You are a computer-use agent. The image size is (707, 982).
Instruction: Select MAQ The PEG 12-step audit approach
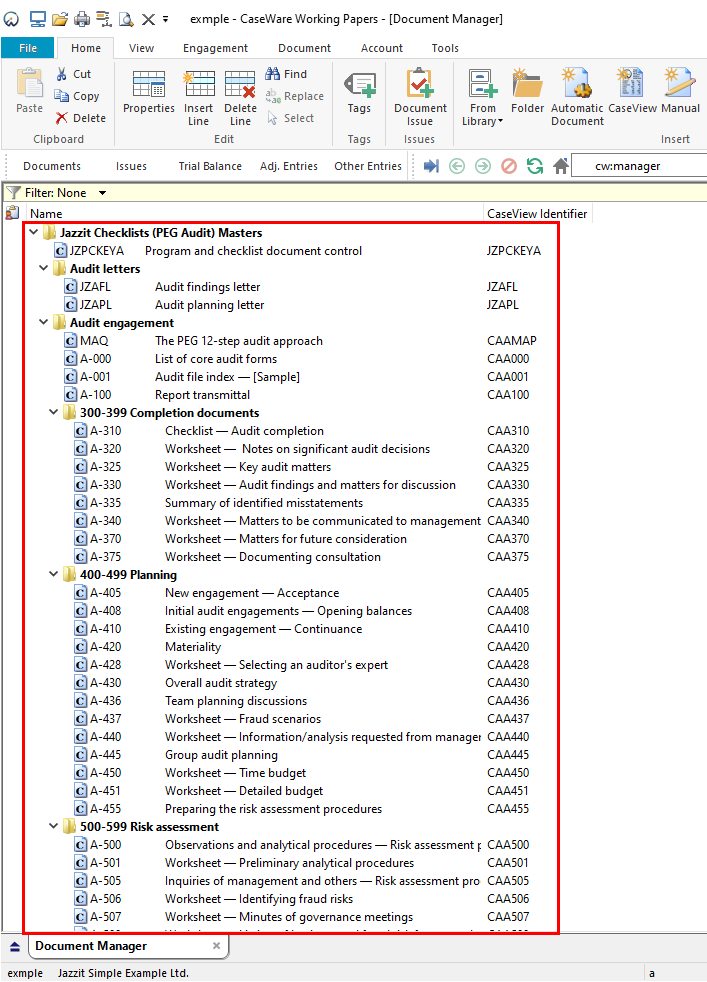pyautogui.click(x=301, y=341)
